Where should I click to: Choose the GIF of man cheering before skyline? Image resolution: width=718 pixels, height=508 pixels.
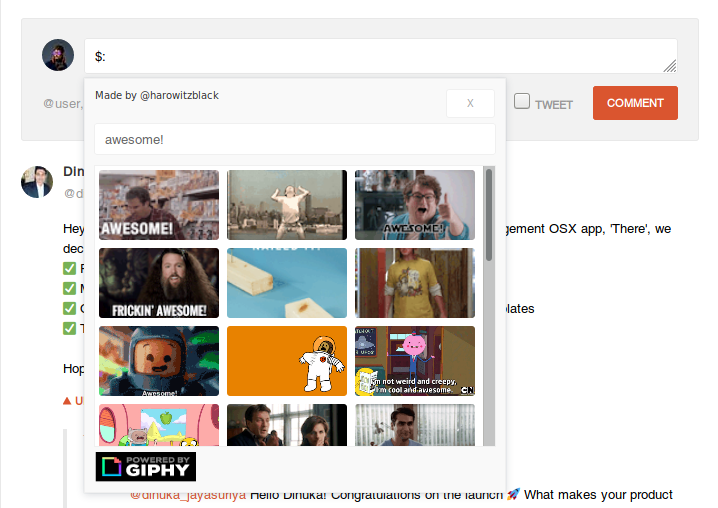pos(287,205)
